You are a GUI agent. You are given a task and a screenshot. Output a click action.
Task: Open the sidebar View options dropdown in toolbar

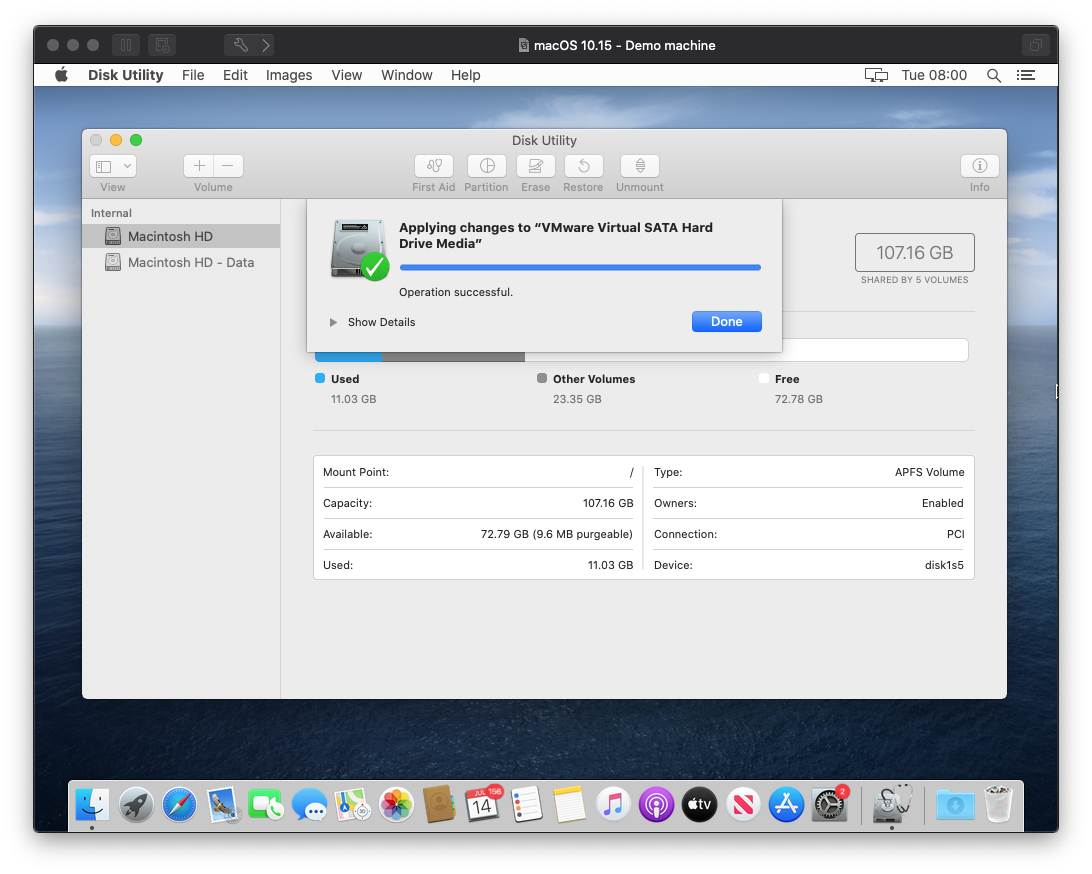[x=113, y=166]
